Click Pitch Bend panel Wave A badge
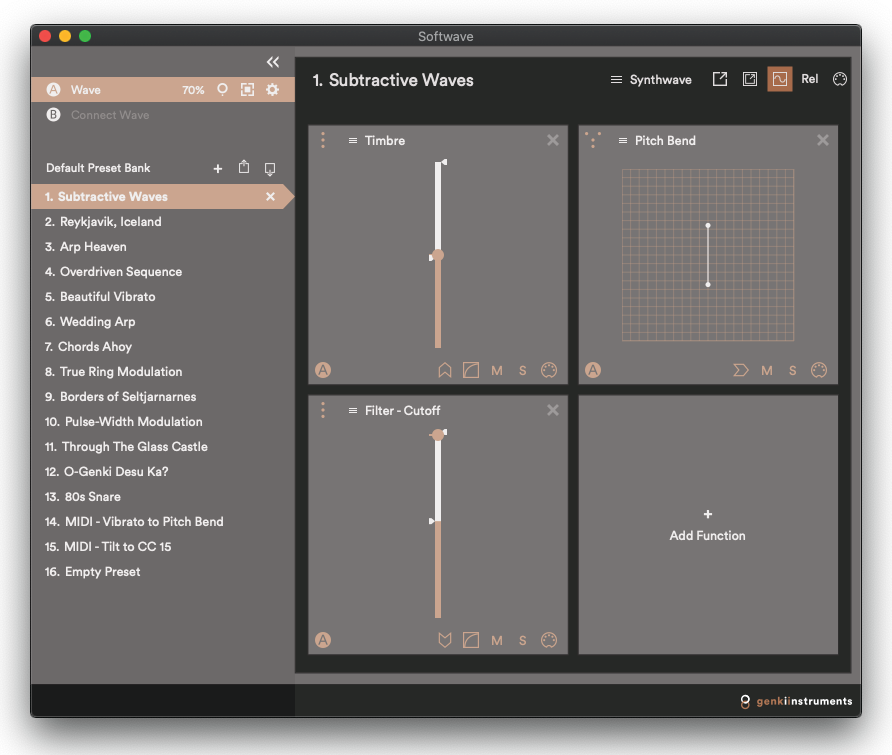892x755 pixels. pyautogui.click(x=593, y=370)
